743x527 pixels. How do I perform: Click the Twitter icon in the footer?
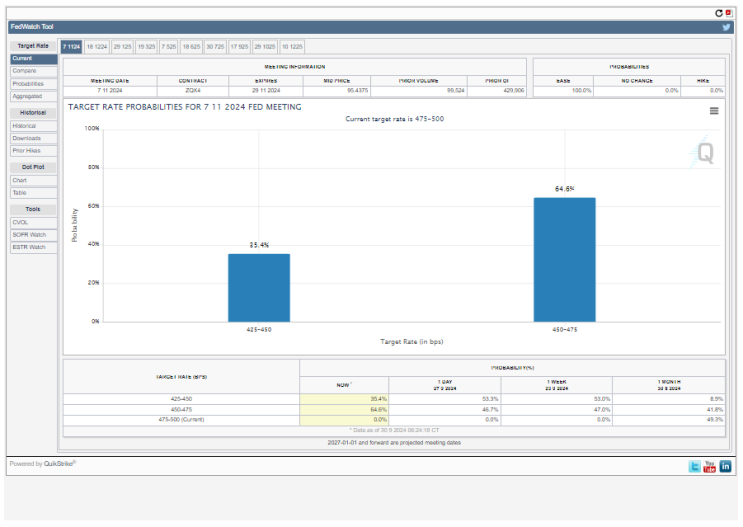tap(695, 466)
